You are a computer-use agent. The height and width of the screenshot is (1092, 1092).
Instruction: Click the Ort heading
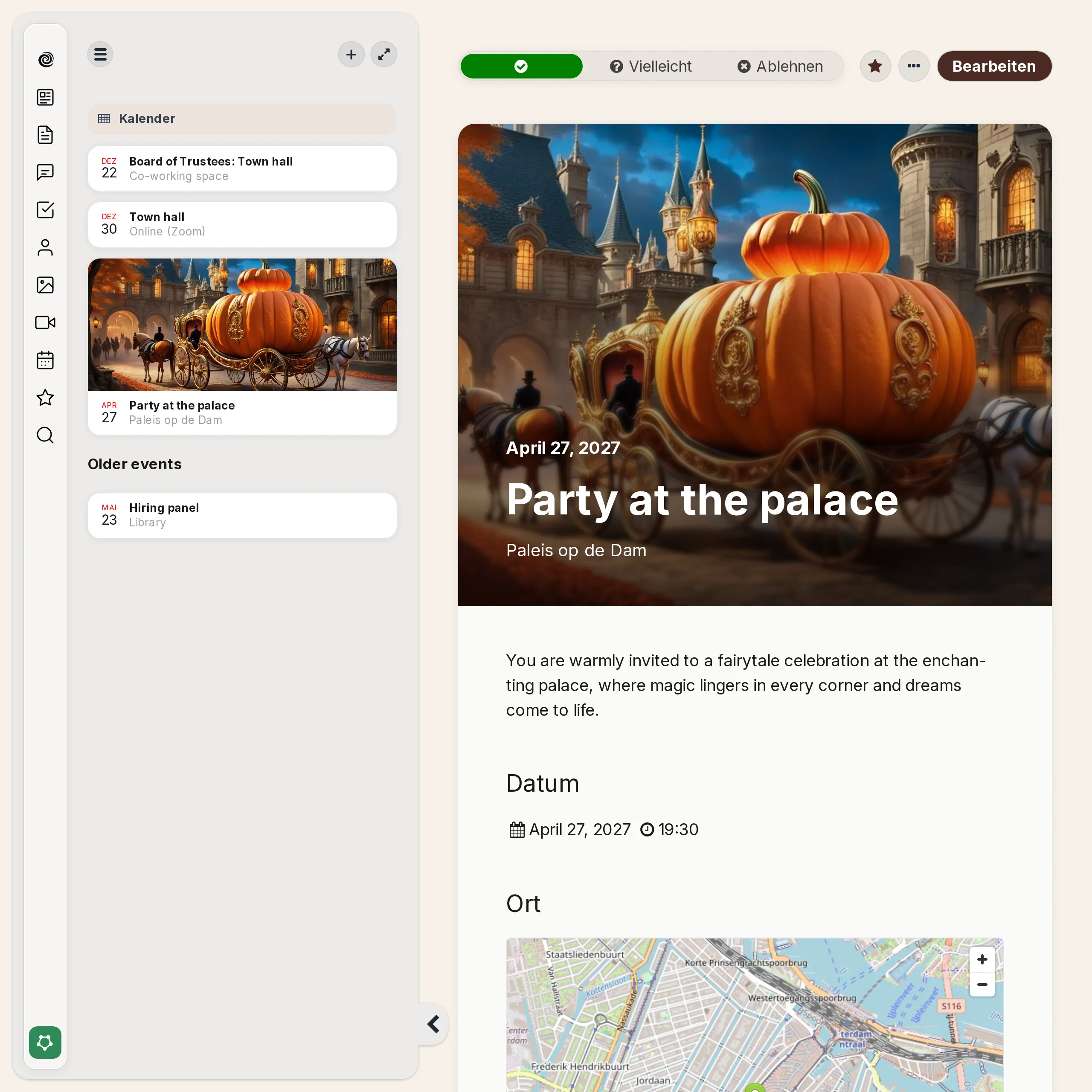click(523, 903)
